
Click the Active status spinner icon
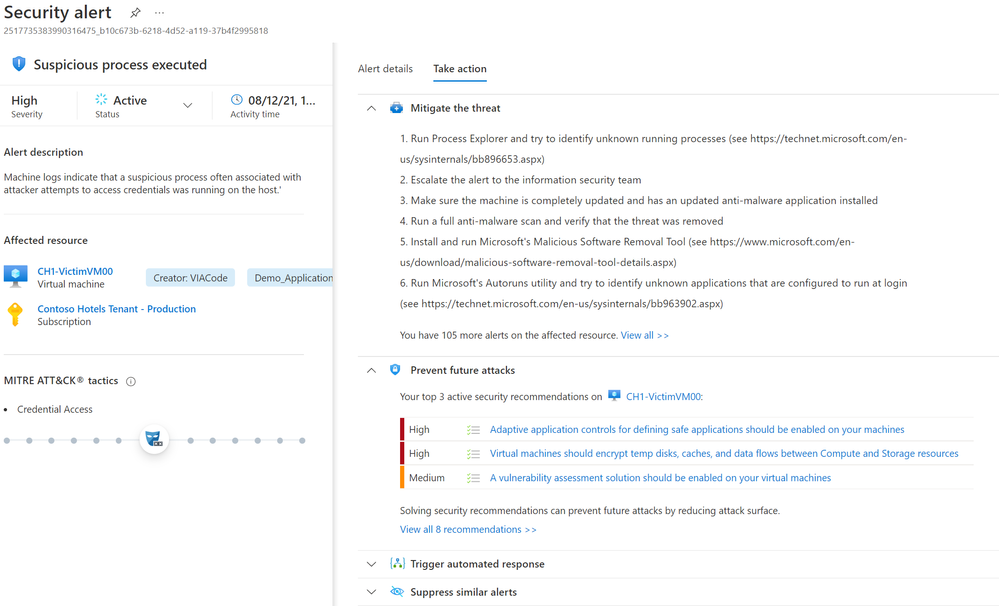101,99
